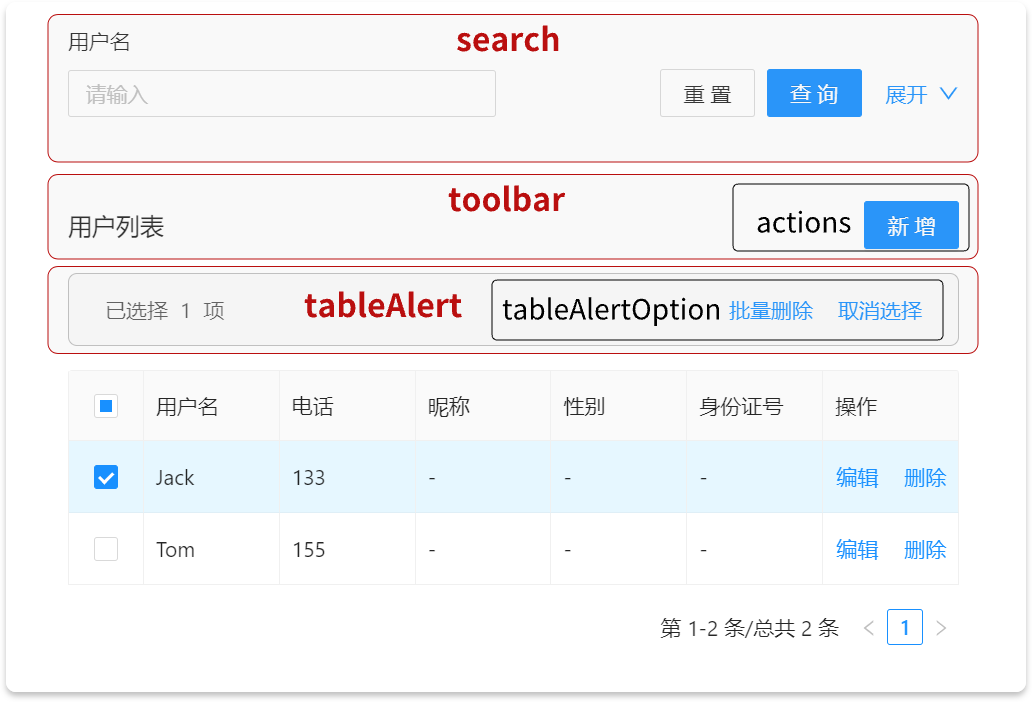Check Tom's row checkbox
Screen dimensions: 1032x702
point(105,549)
